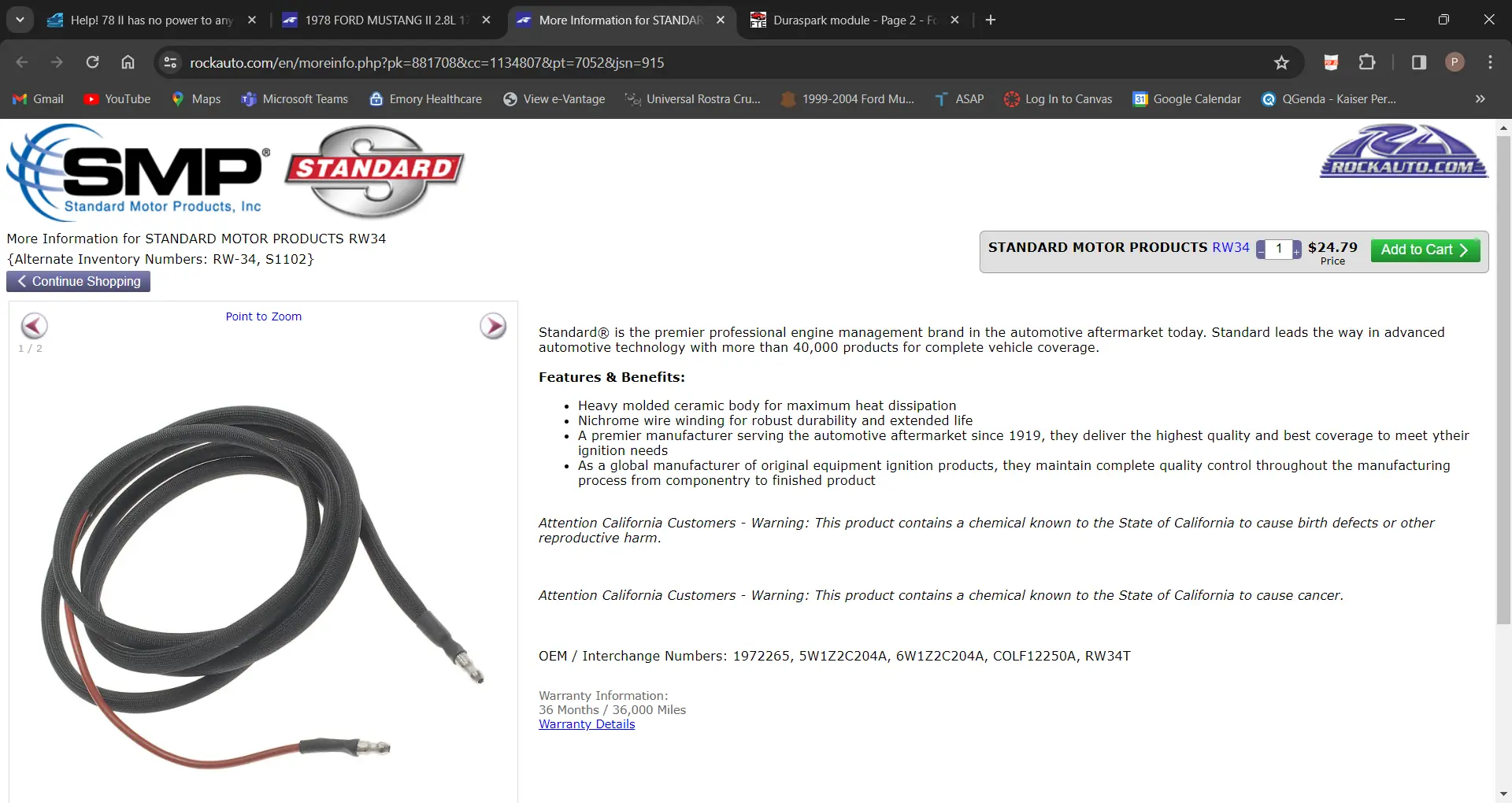Open the Extensions puzzle piece menu
The height and width of the screenshot is (803, 1512).
coord(1367,62)
